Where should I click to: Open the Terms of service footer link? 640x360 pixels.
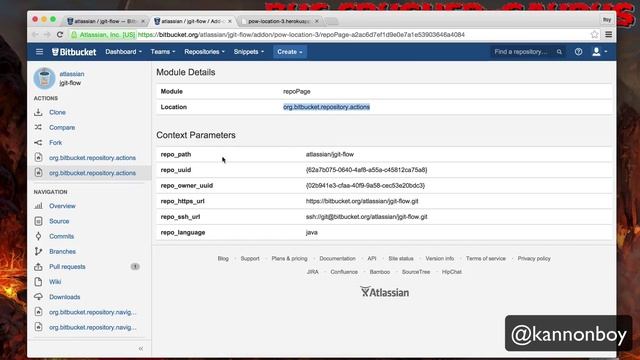click(x=486, y=258)
